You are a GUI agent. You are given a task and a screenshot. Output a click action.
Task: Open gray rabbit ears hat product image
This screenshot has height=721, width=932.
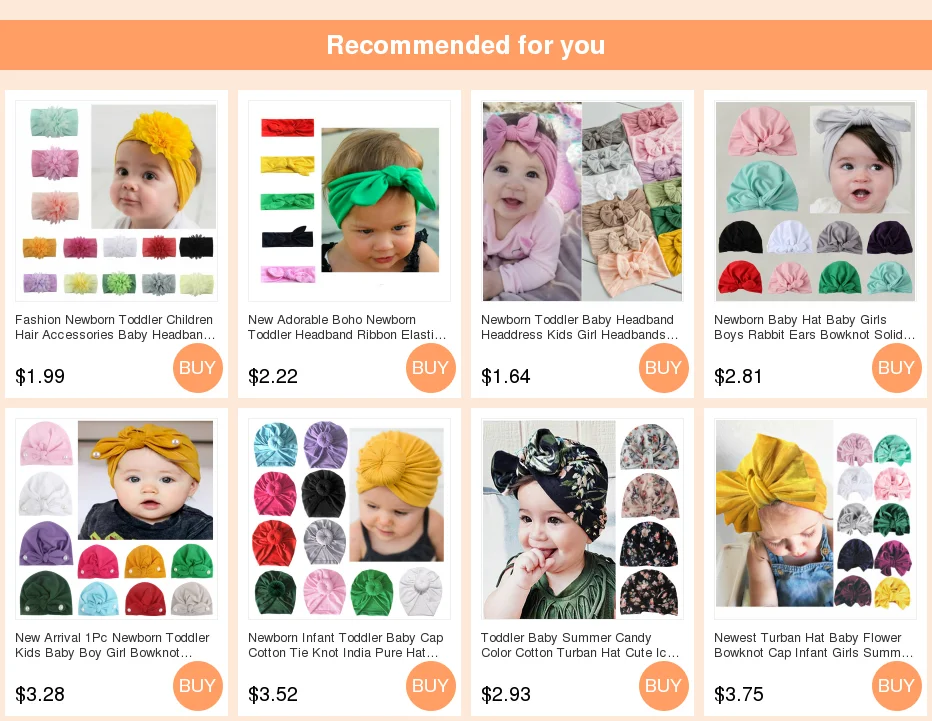click(816, 201)
